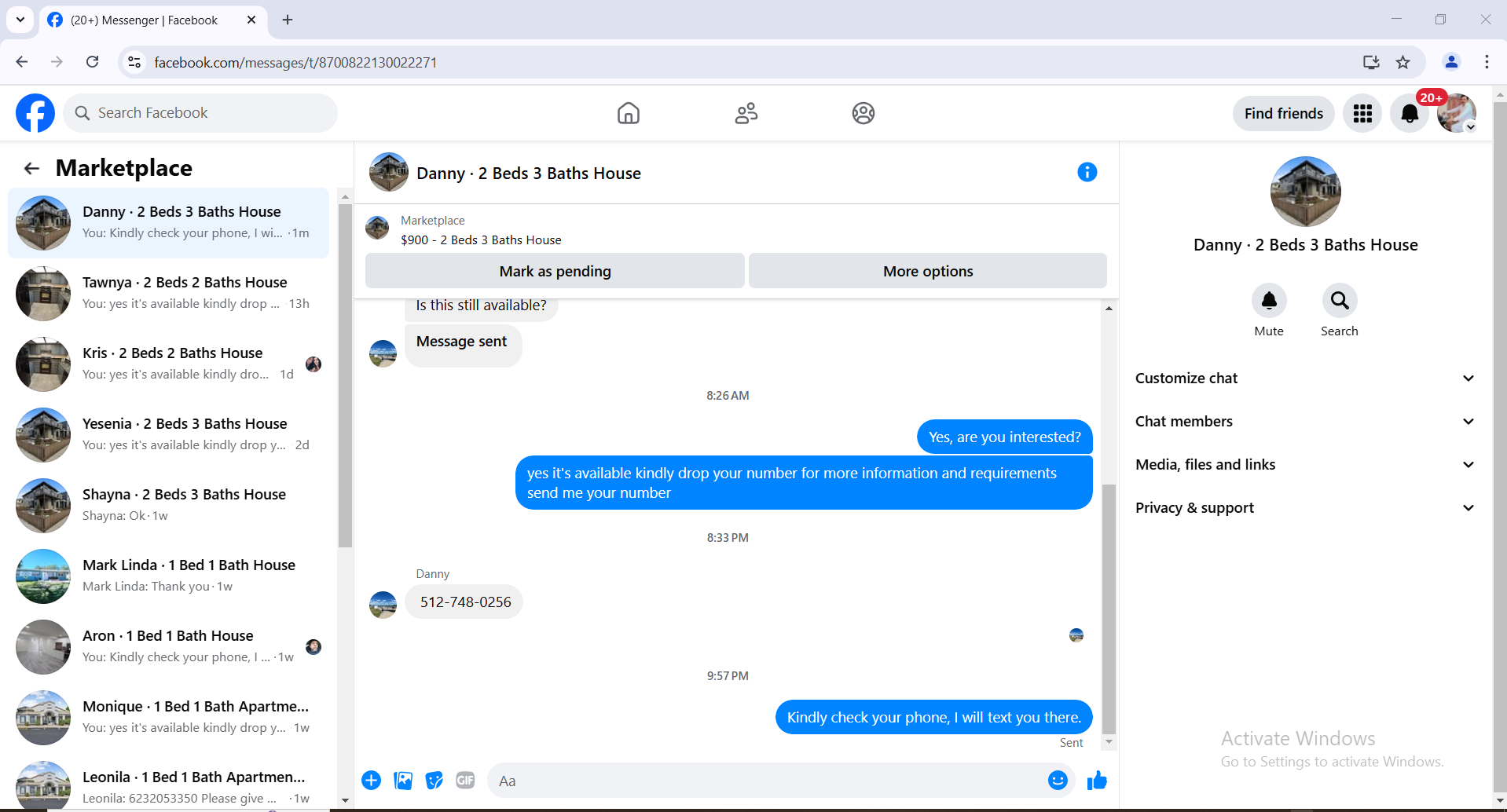This screenshot has width=1507, height=812.
Task: Open the tab search dropdown arrow
Action: coord(20,20)
